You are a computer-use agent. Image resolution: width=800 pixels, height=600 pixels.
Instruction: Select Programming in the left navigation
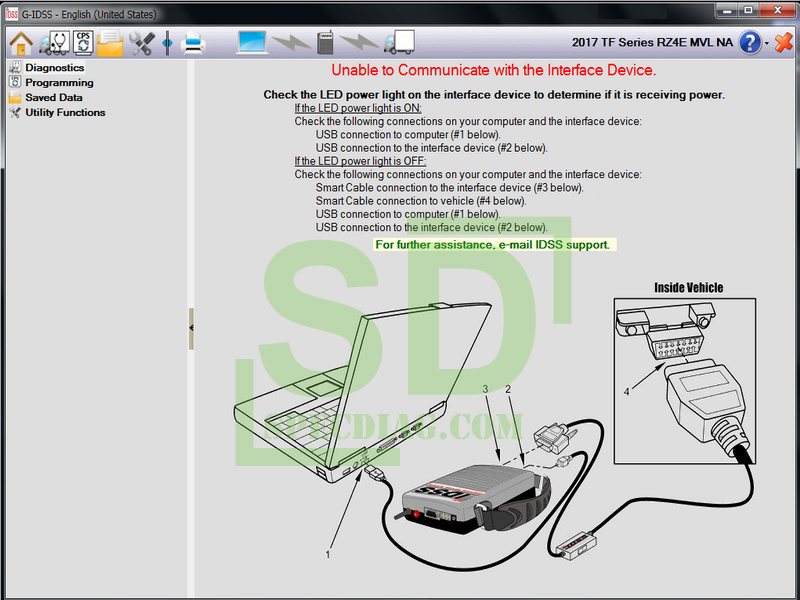tap(59, 83)
